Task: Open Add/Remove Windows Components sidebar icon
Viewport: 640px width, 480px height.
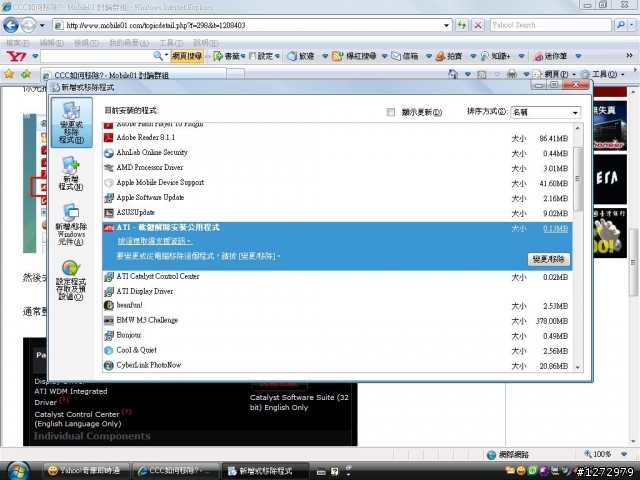Action: coord(71,224)
